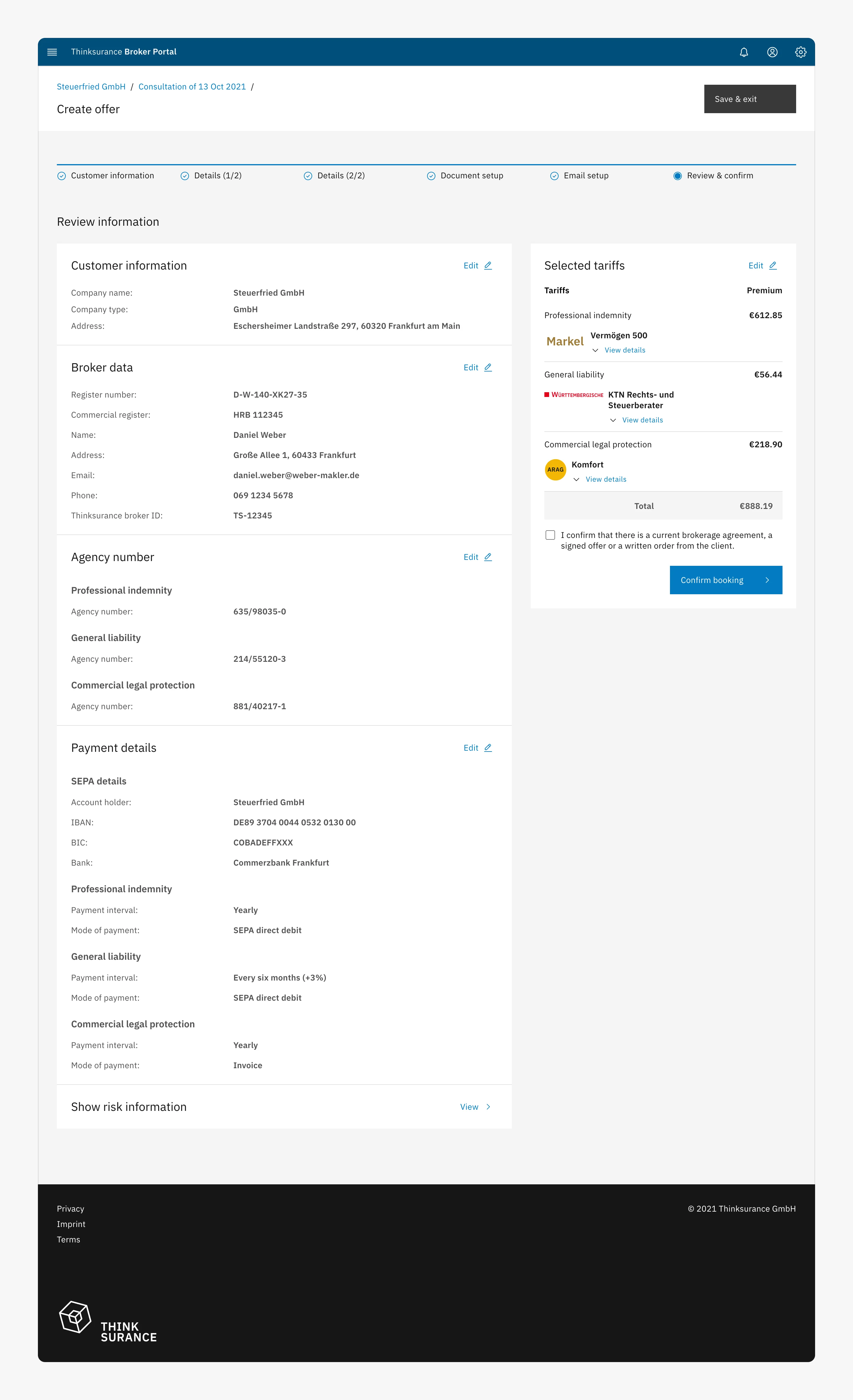This screenshot has width=853, height=1400.
Task: Click pencil icon for Selected tariffs
Action: click(773, 265)
